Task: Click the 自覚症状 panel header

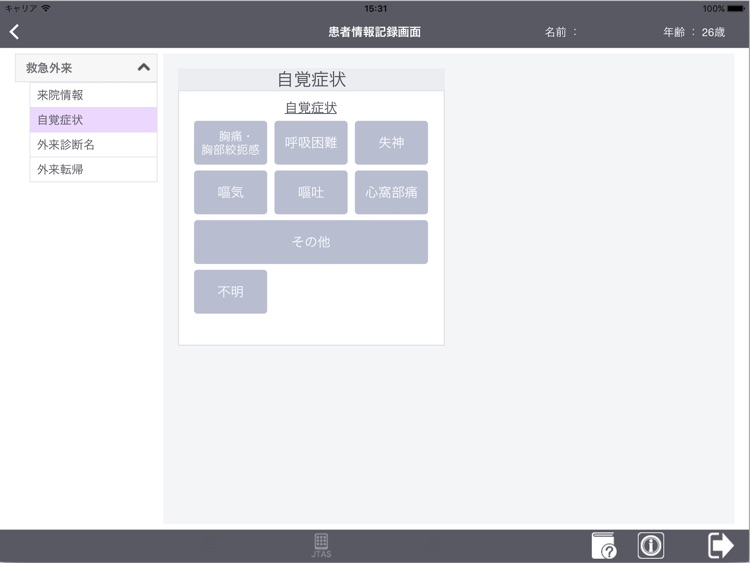Action: click(311, 79)
